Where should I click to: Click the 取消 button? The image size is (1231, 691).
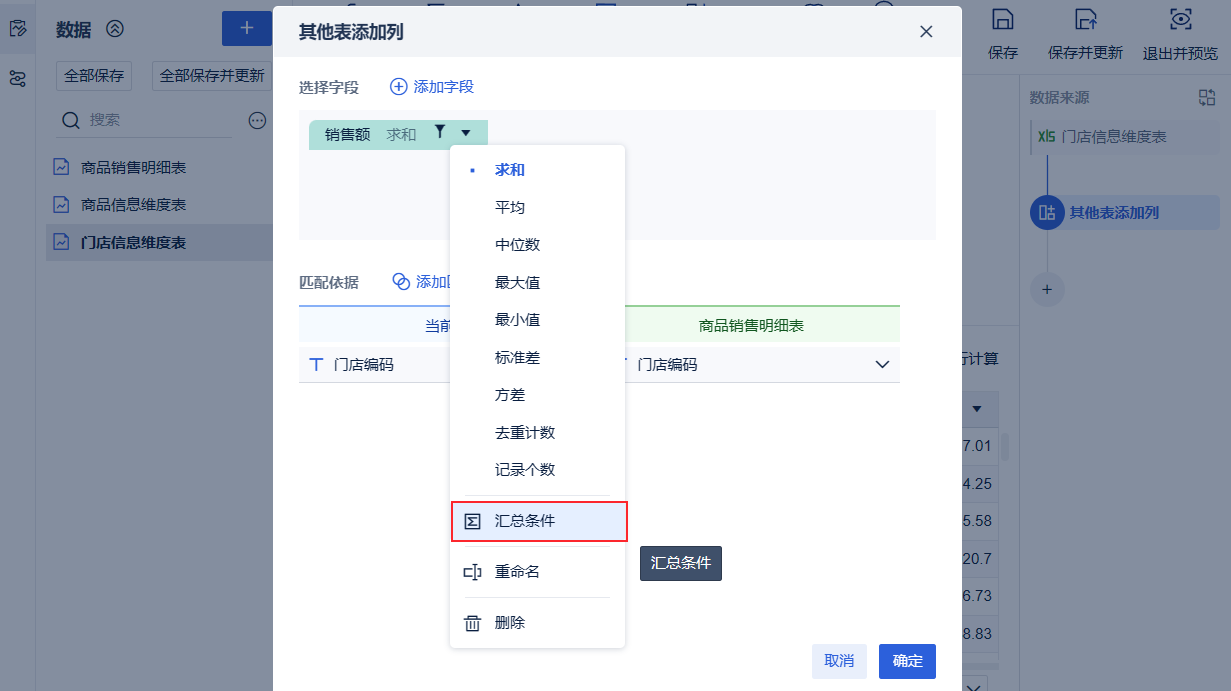point(839,661)
